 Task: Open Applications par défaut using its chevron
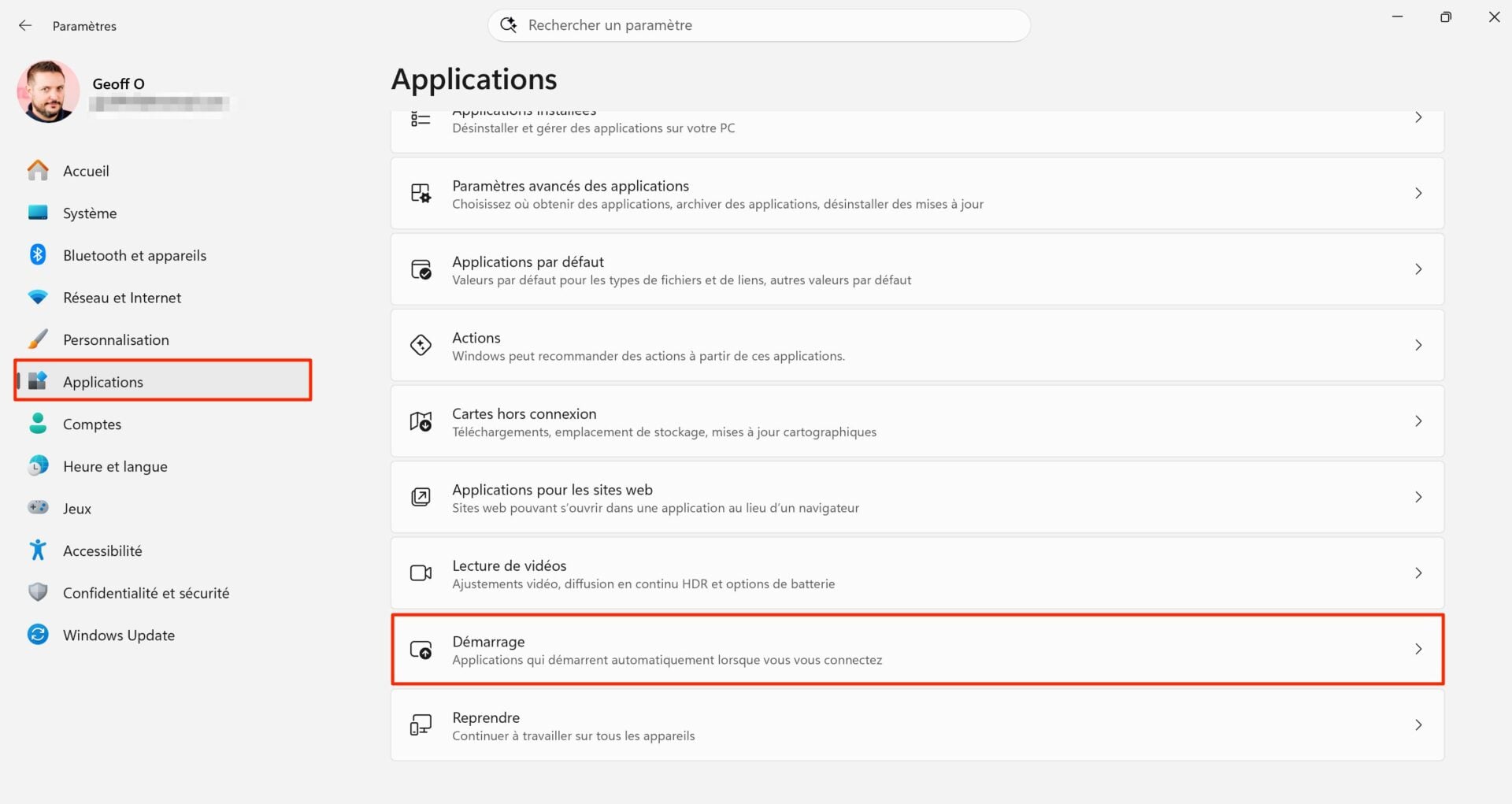click(1419, 269)
